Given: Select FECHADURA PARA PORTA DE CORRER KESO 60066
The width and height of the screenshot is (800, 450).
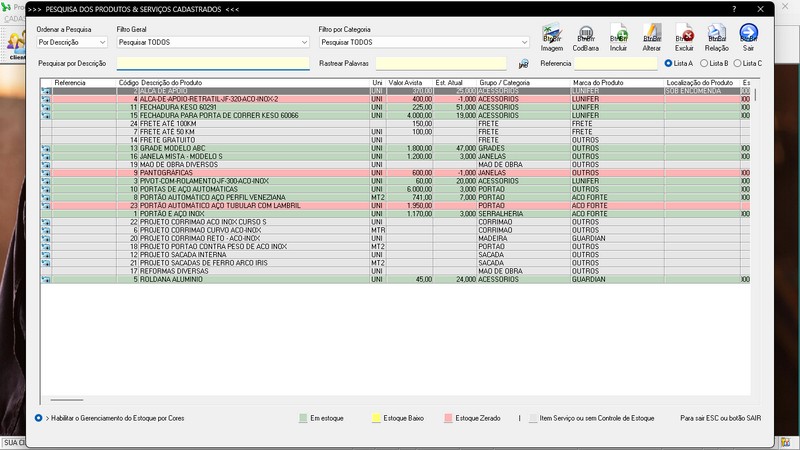Looking at the screenshot, I should point(395,116).
